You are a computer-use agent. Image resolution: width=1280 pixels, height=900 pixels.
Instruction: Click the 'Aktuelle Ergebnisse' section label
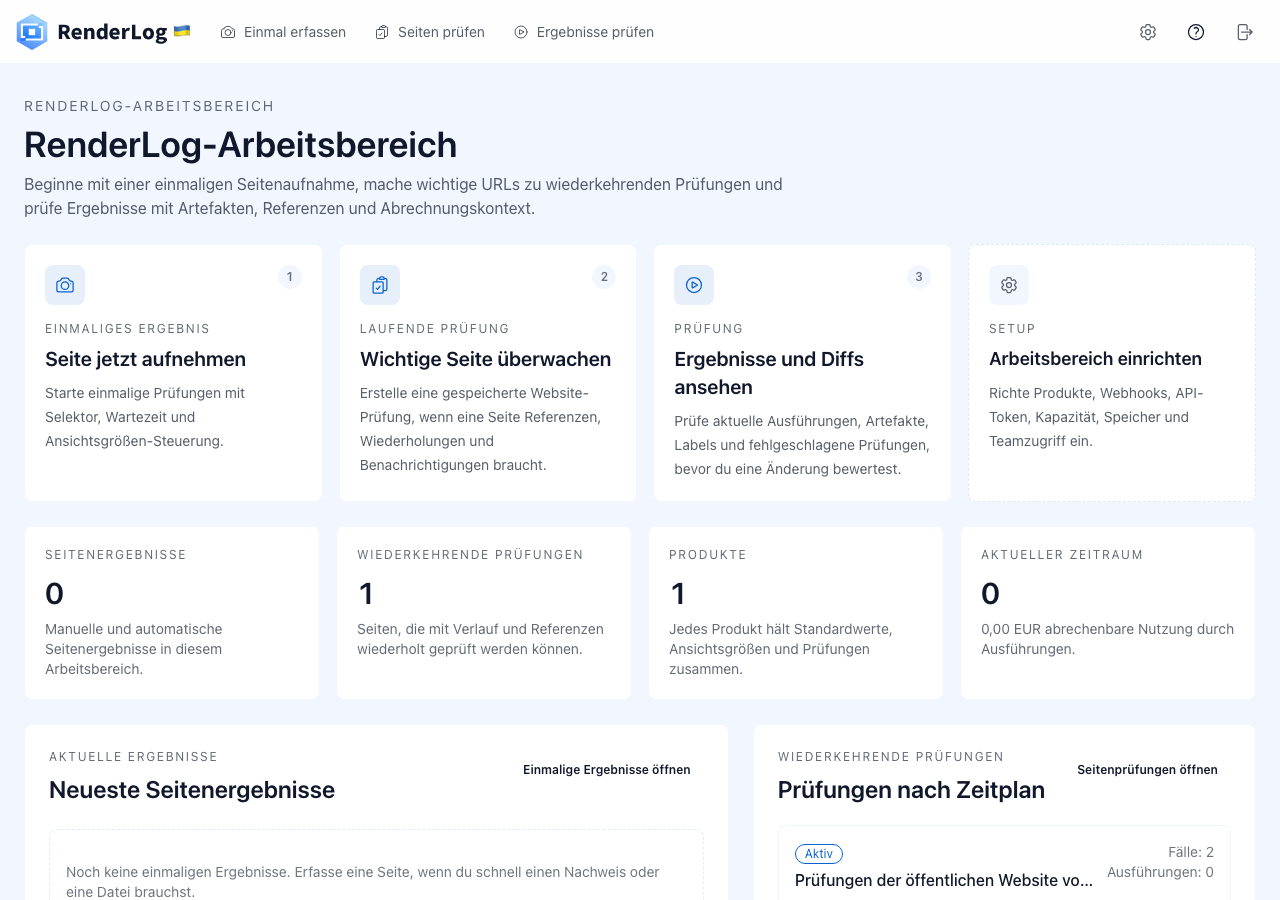tap(133, 757)
